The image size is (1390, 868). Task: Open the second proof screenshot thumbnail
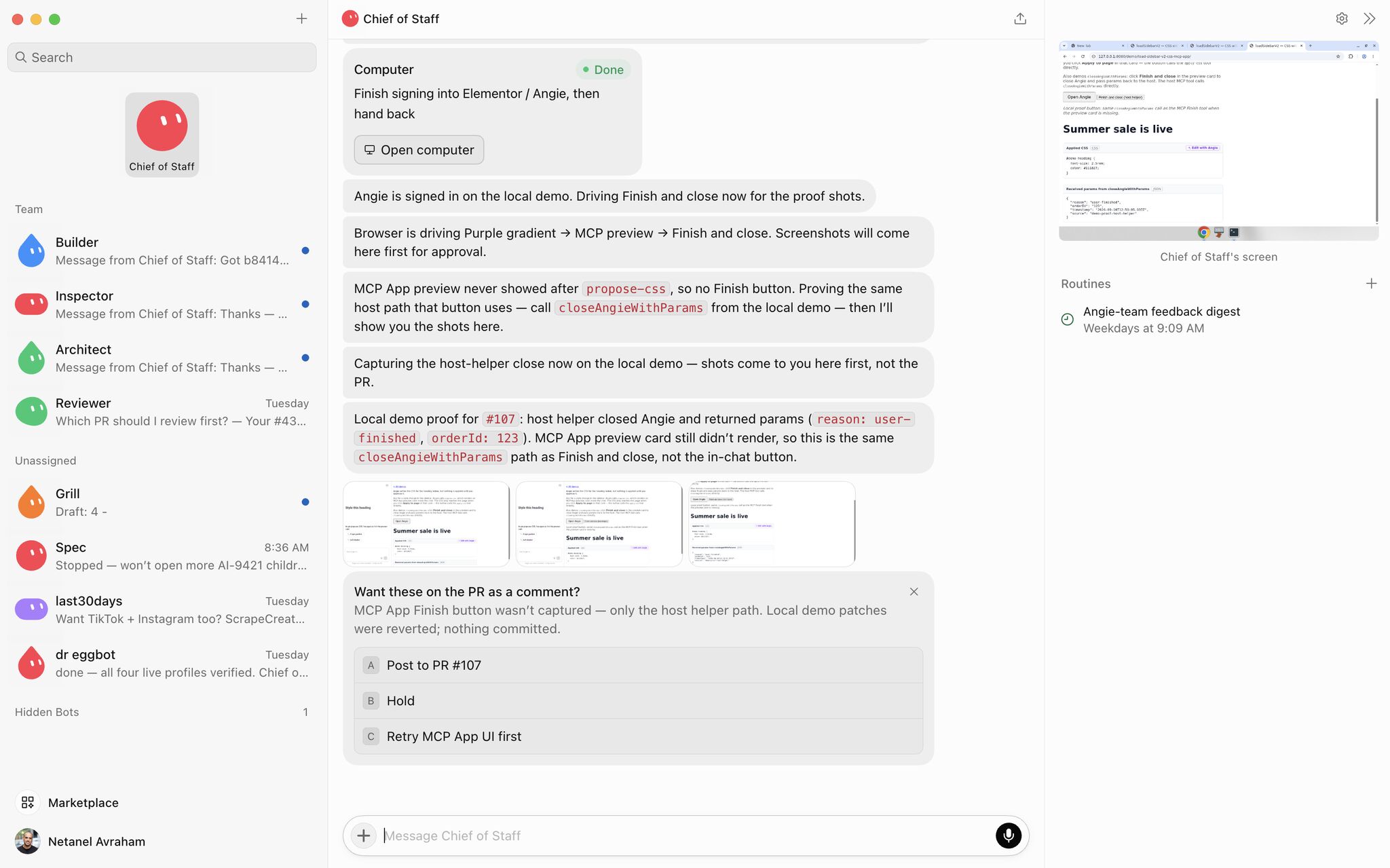(x=599, y=524)
